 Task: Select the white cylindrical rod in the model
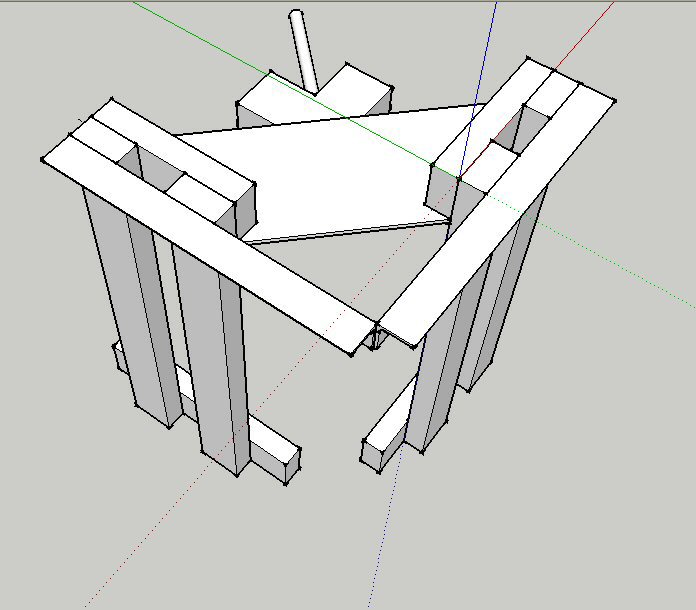point(303,51)
